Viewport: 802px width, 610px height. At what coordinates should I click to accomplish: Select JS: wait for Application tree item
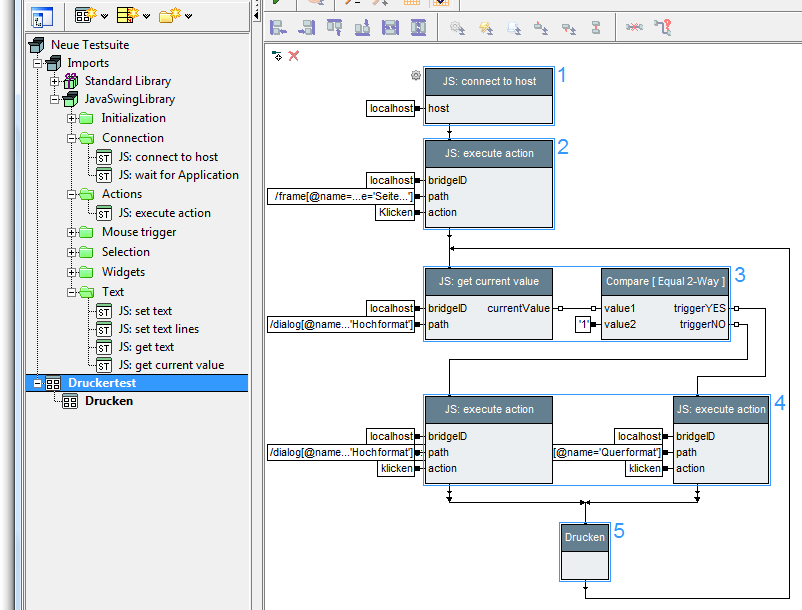[x=179, y=175]
